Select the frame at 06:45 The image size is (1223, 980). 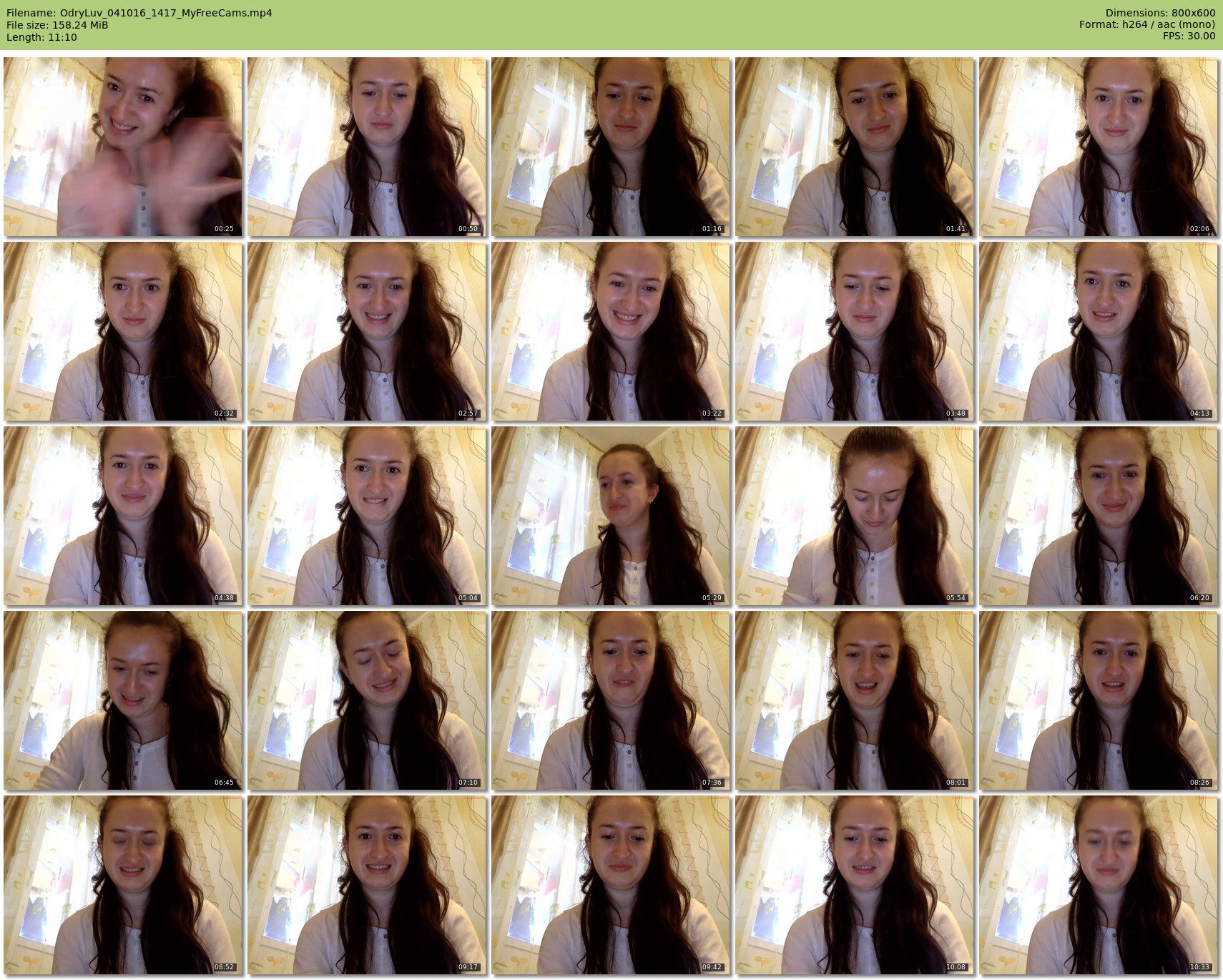tap(123, 700)
